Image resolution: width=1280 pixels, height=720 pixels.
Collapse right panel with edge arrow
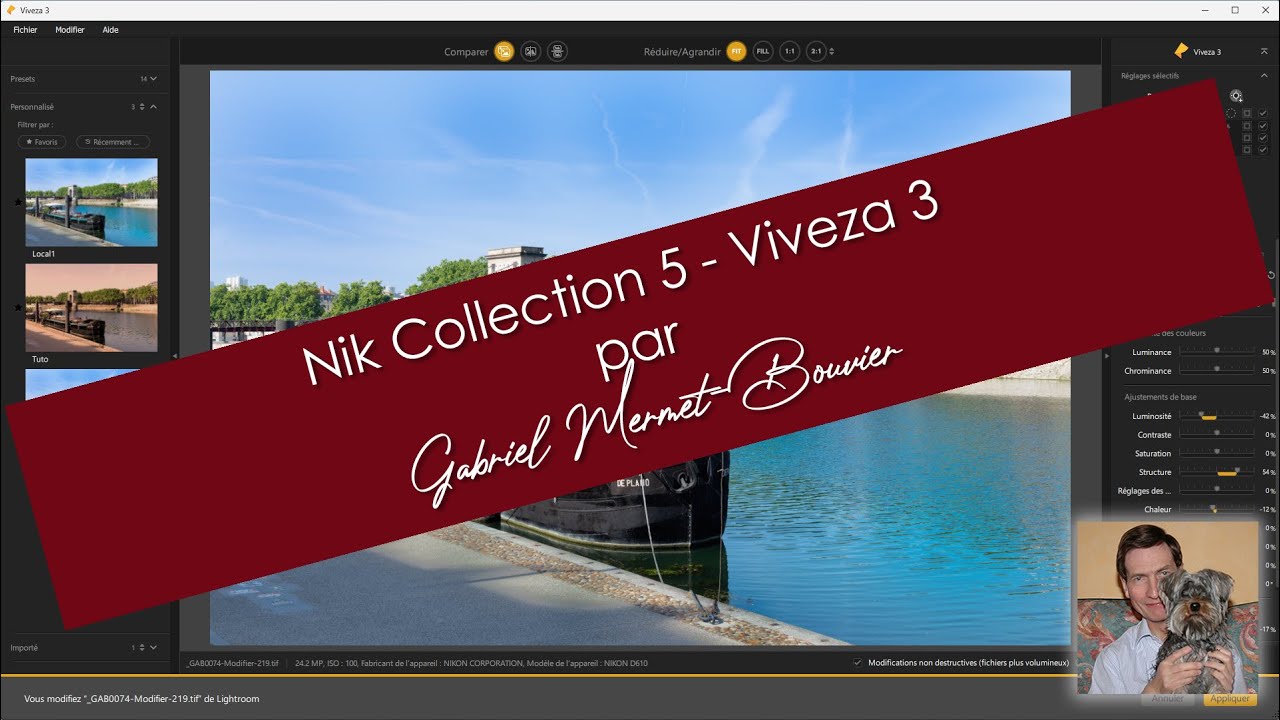tap(1106, 356)
